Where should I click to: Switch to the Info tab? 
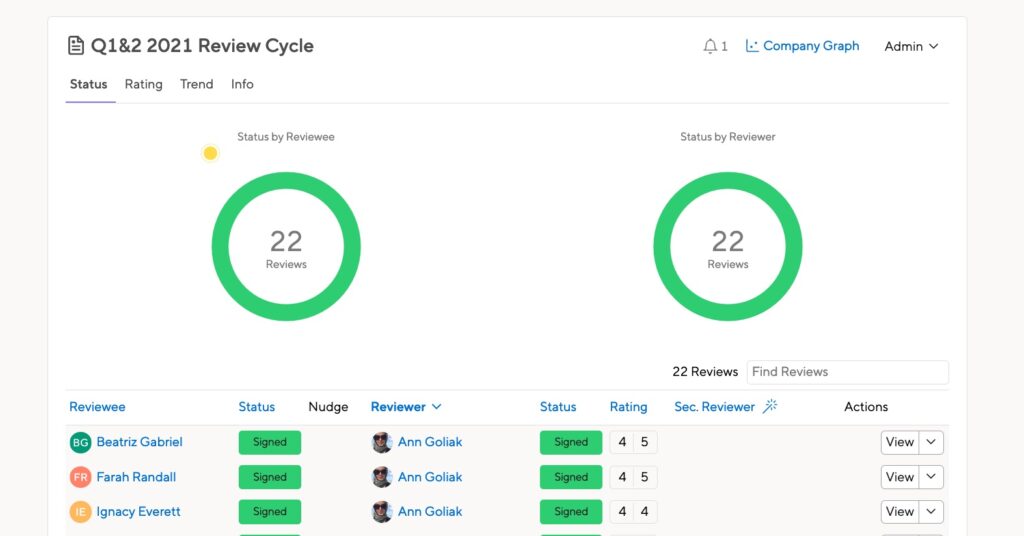point(242,84)
